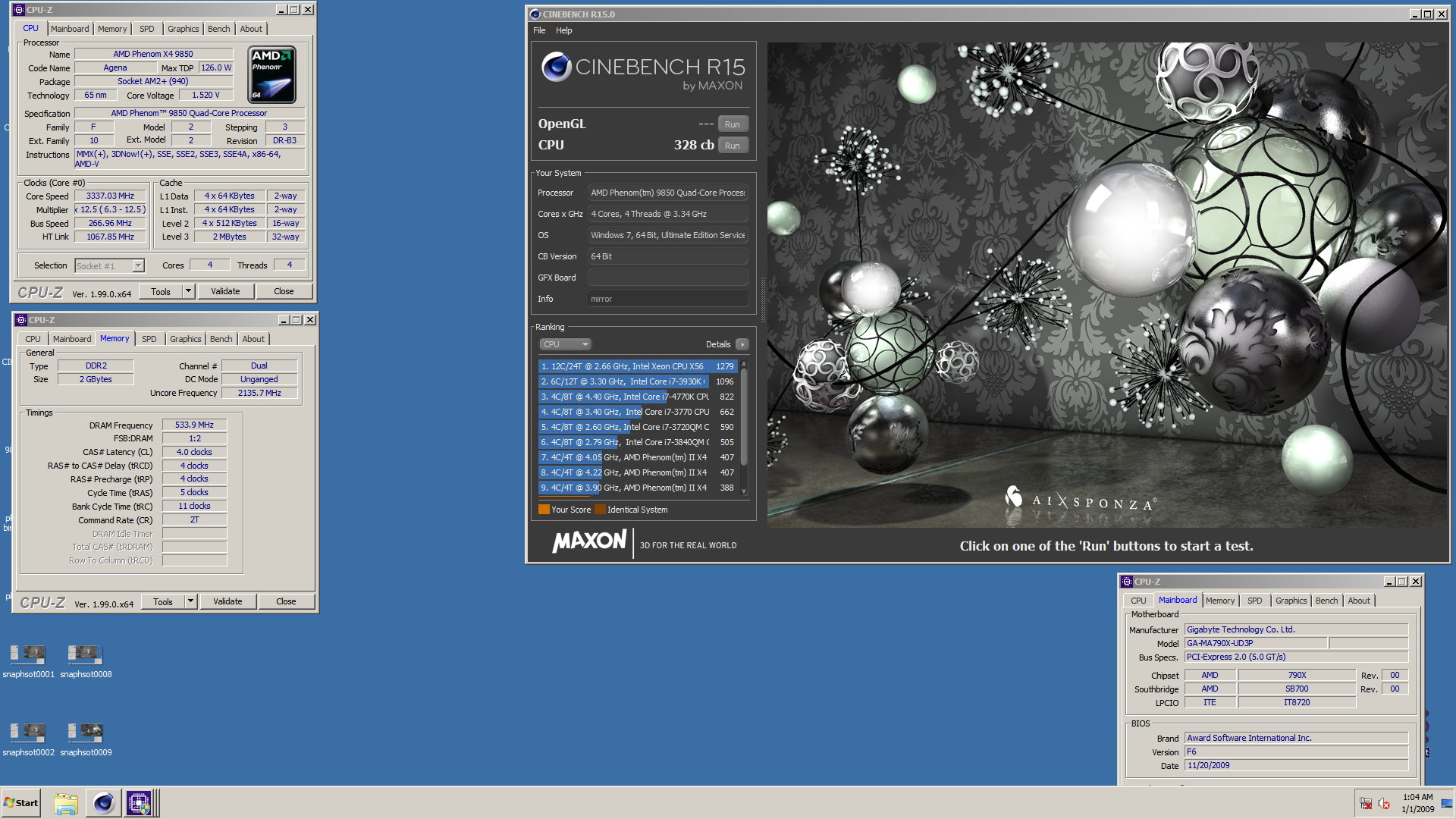
Task: Select ranking entry 9 AMD Phenom 3.90 GHz
Action: (x=637, y=488)
